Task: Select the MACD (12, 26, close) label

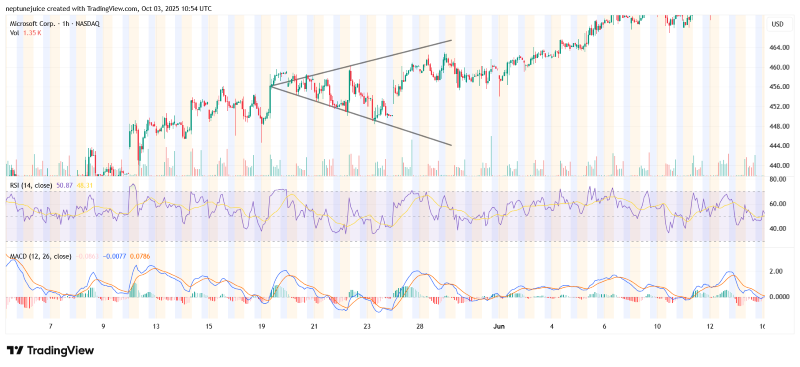Action: tap(40, 256)
